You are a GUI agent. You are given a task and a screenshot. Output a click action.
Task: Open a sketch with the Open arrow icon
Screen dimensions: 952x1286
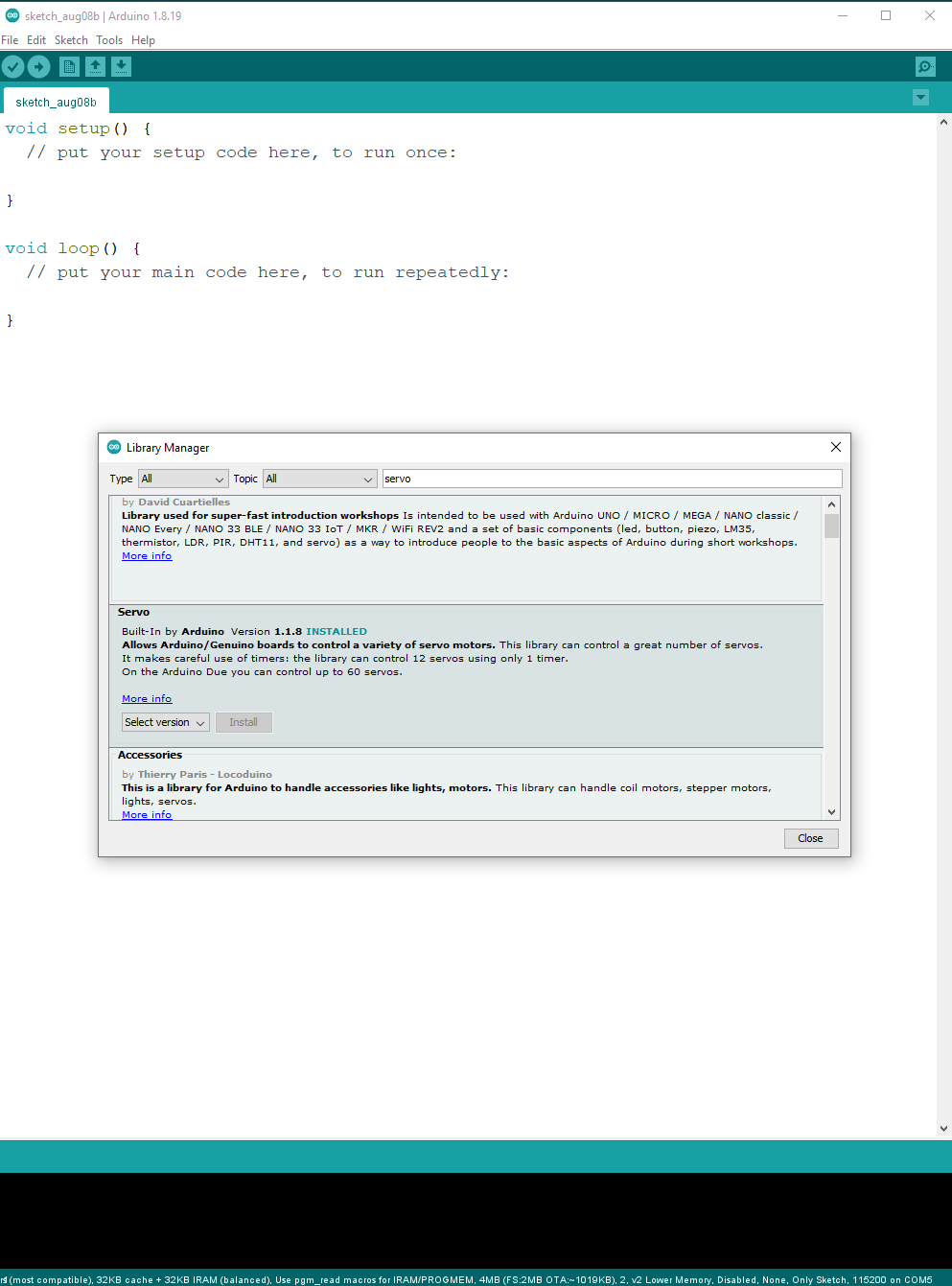coord(95,66)
